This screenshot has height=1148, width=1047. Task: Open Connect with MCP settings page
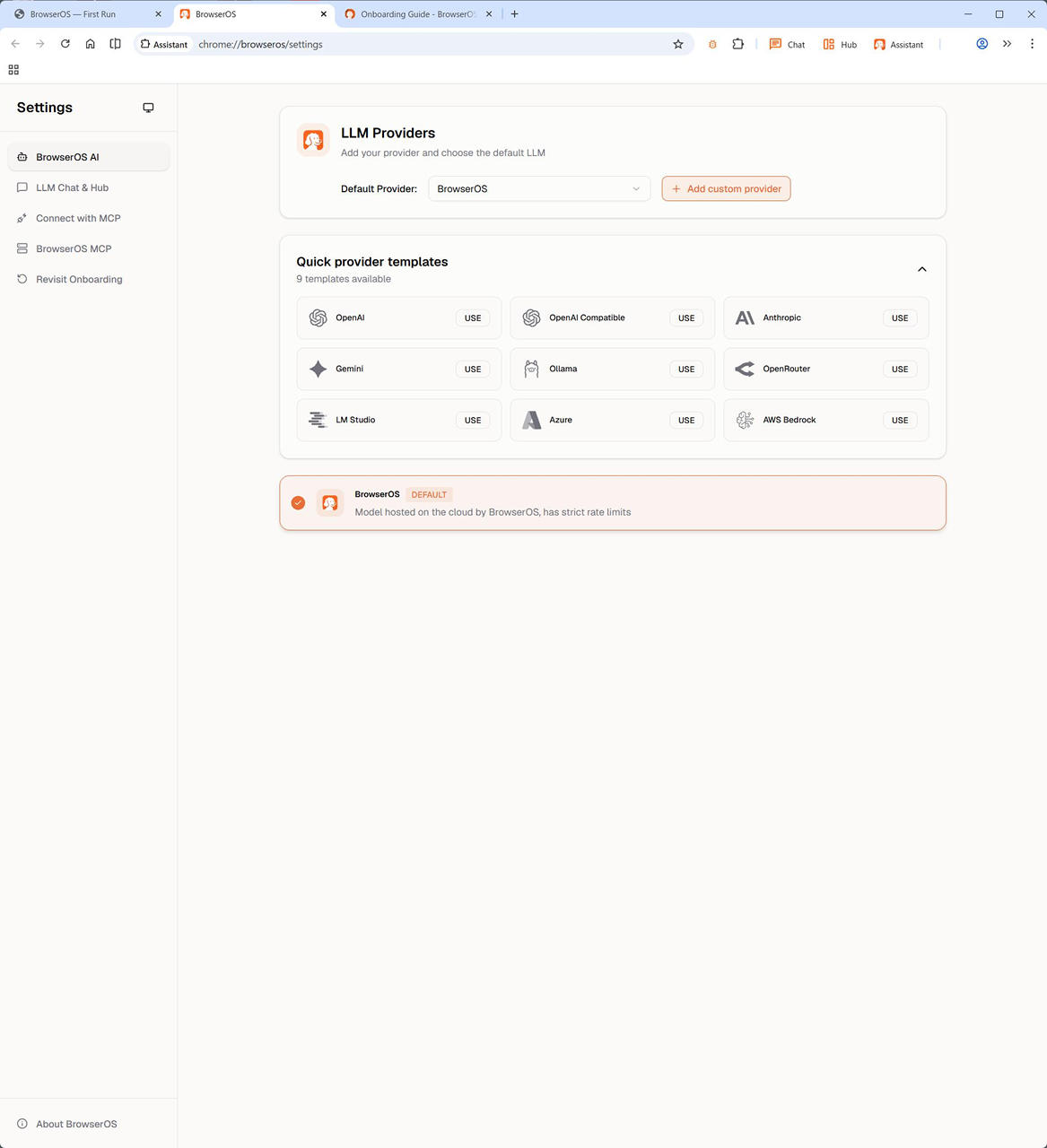point(78,218)
